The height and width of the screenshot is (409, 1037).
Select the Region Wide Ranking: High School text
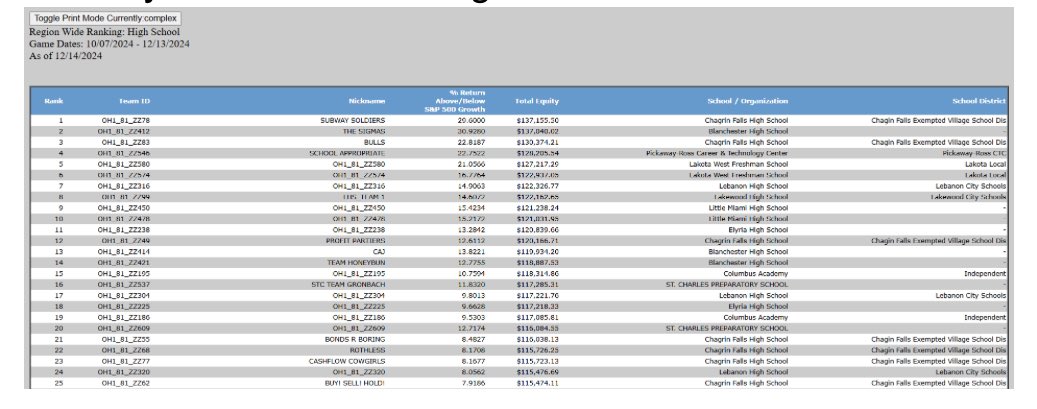104,32
